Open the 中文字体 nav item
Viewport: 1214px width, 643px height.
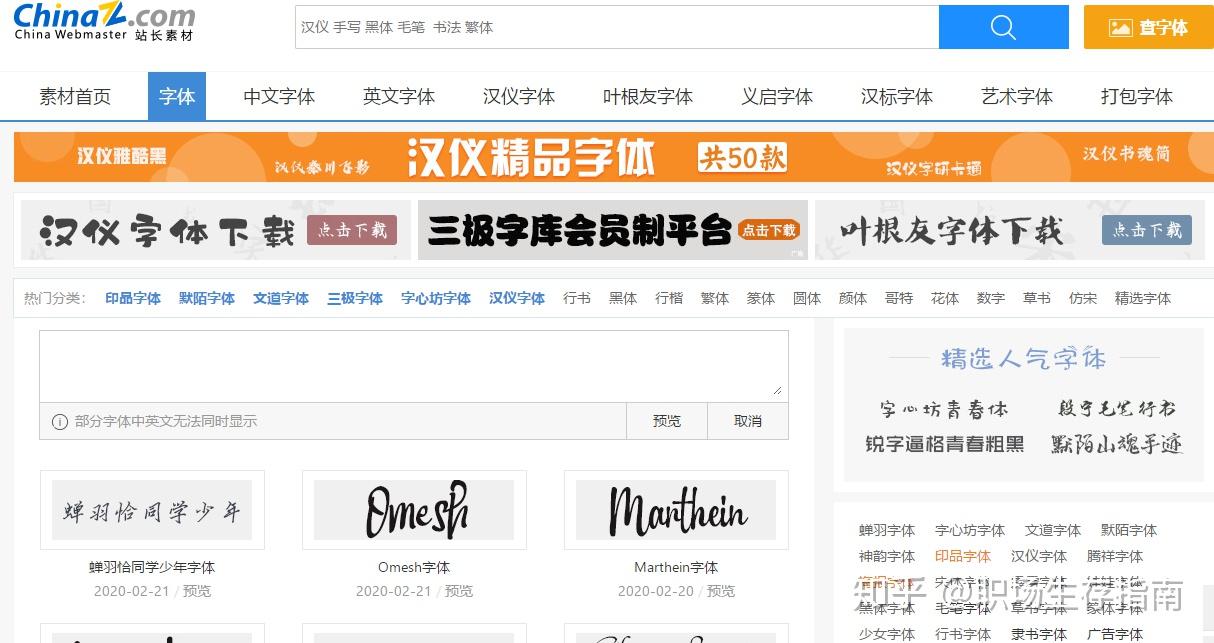coord(279,97)
